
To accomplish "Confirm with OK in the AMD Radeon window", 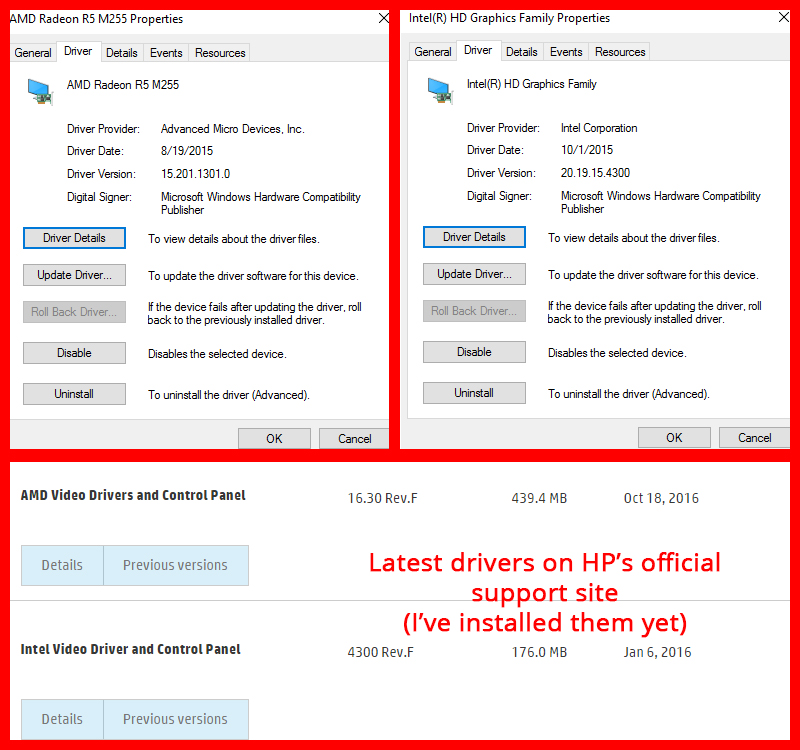I will (x=274, y=439).
